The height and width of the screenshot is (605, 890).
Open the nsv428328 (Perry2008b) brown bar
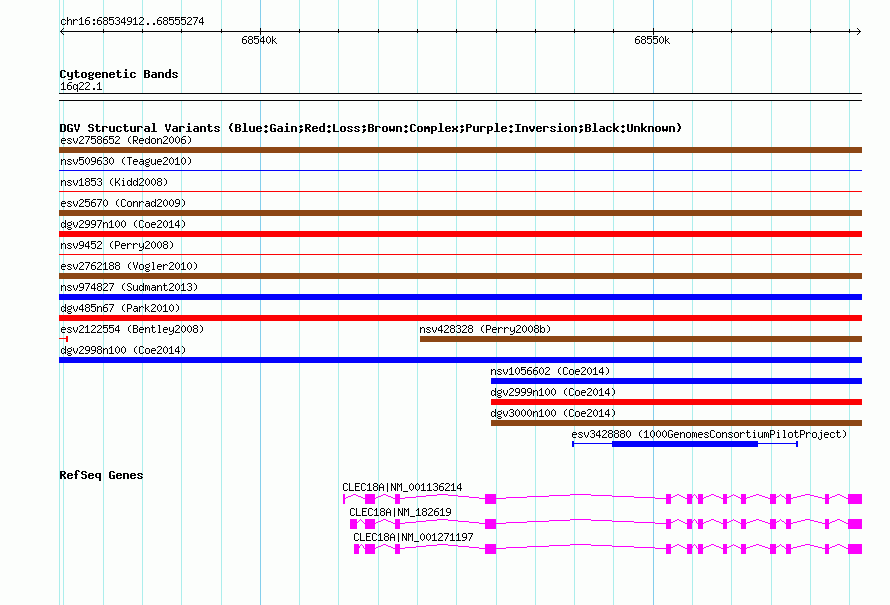(641, 339)
